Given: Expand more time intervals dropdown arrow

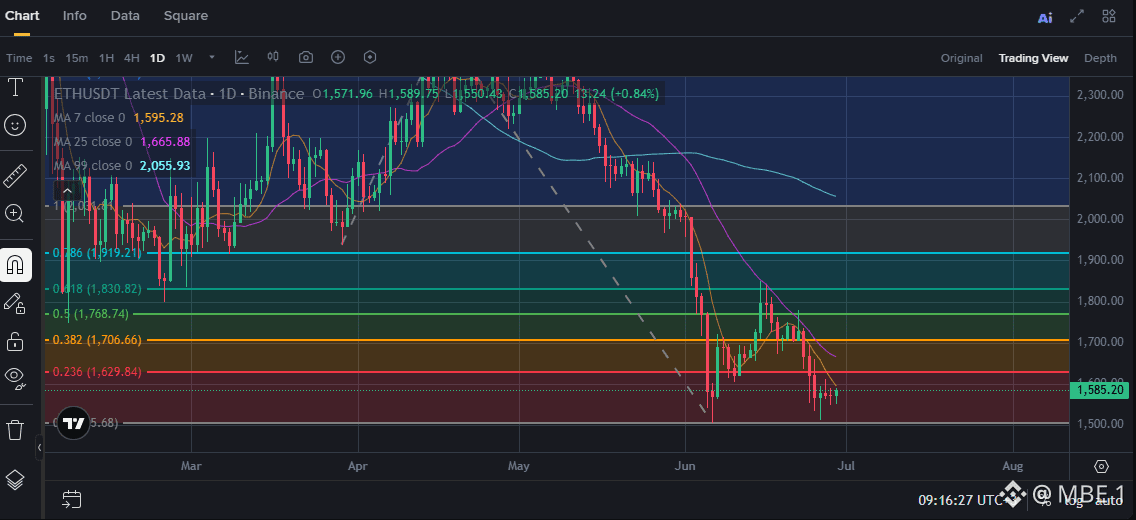Looking at the screenshot, I should [x=212, y=57].
